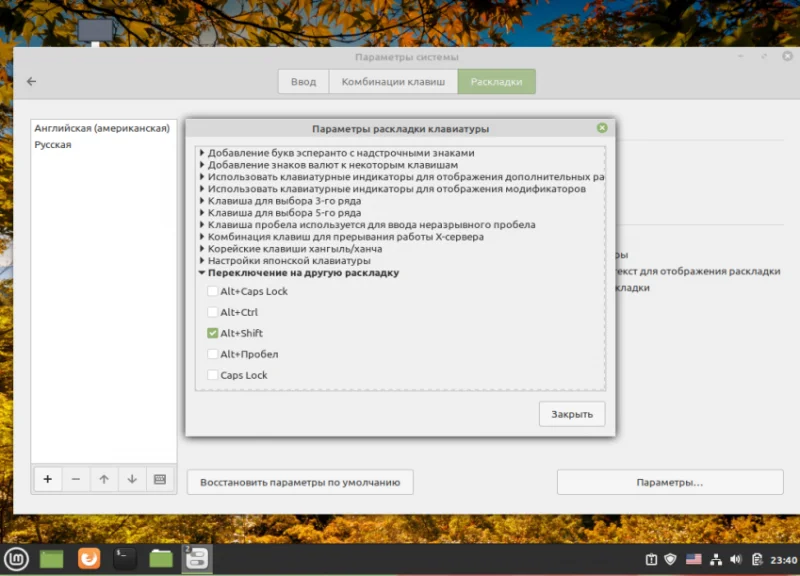Screen dimensions: 800x576
Task: Move the layout up with the arrow
Action: 104,479
